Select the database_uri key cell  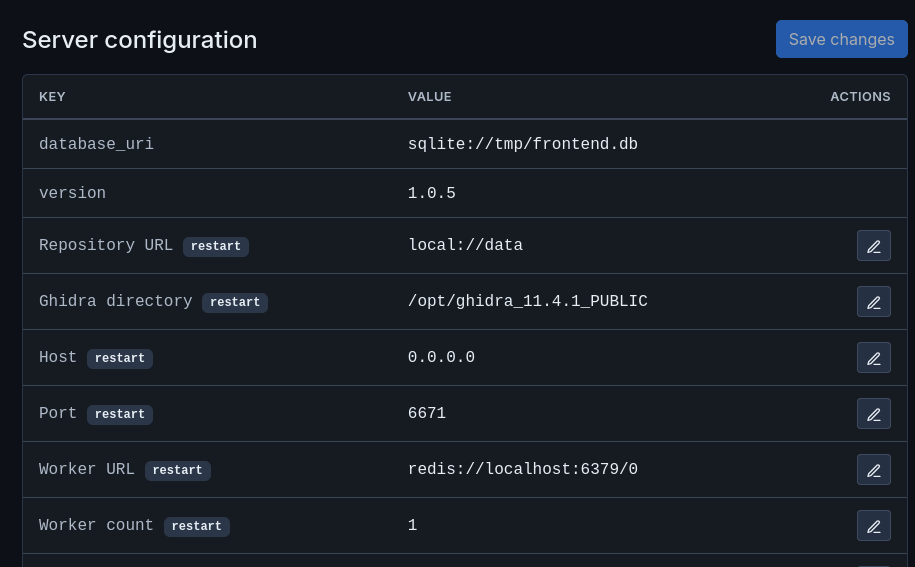click(x=96, y=144)
